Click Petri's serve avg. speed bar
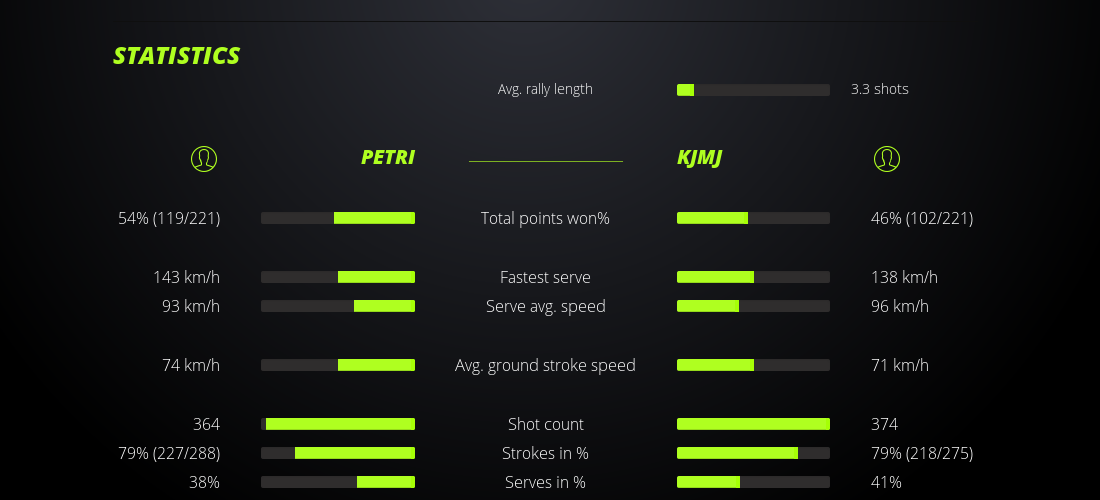Image resolution: width=1100 pixels, height=500 pixels. pyautogui.click(x=338, y=306)
